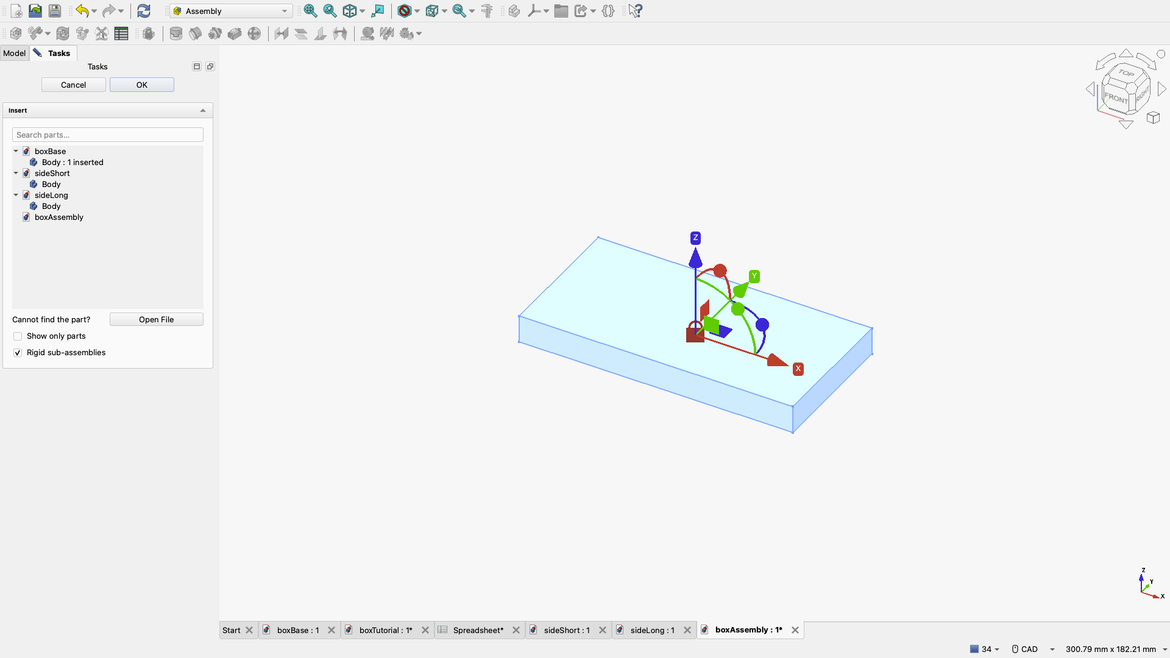
Task: Click the Bill of Materials table icon
Action: (x=121, y=34)
